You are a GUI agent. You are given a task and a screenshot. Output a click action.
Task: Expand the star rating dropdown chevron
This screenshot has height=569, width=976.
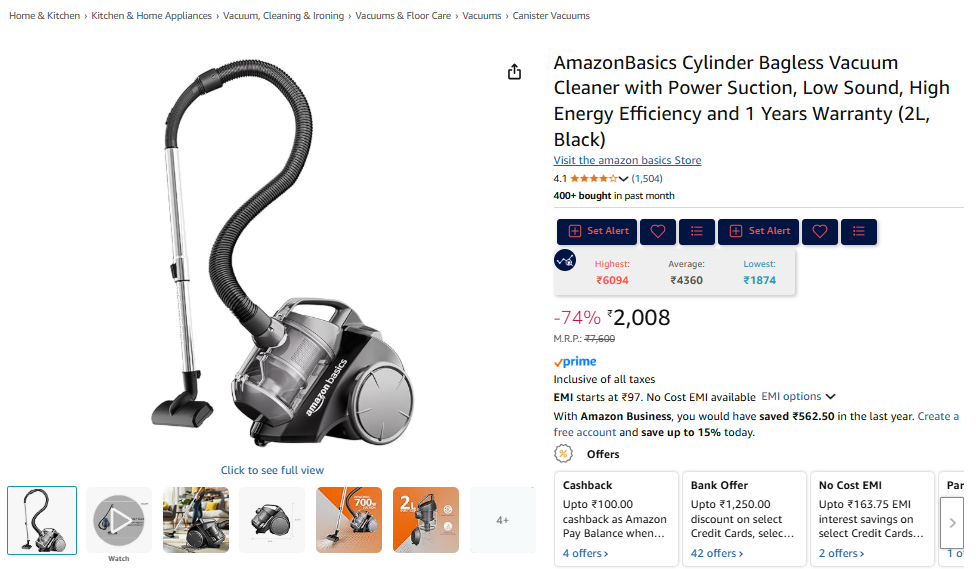tap(623, 179)
